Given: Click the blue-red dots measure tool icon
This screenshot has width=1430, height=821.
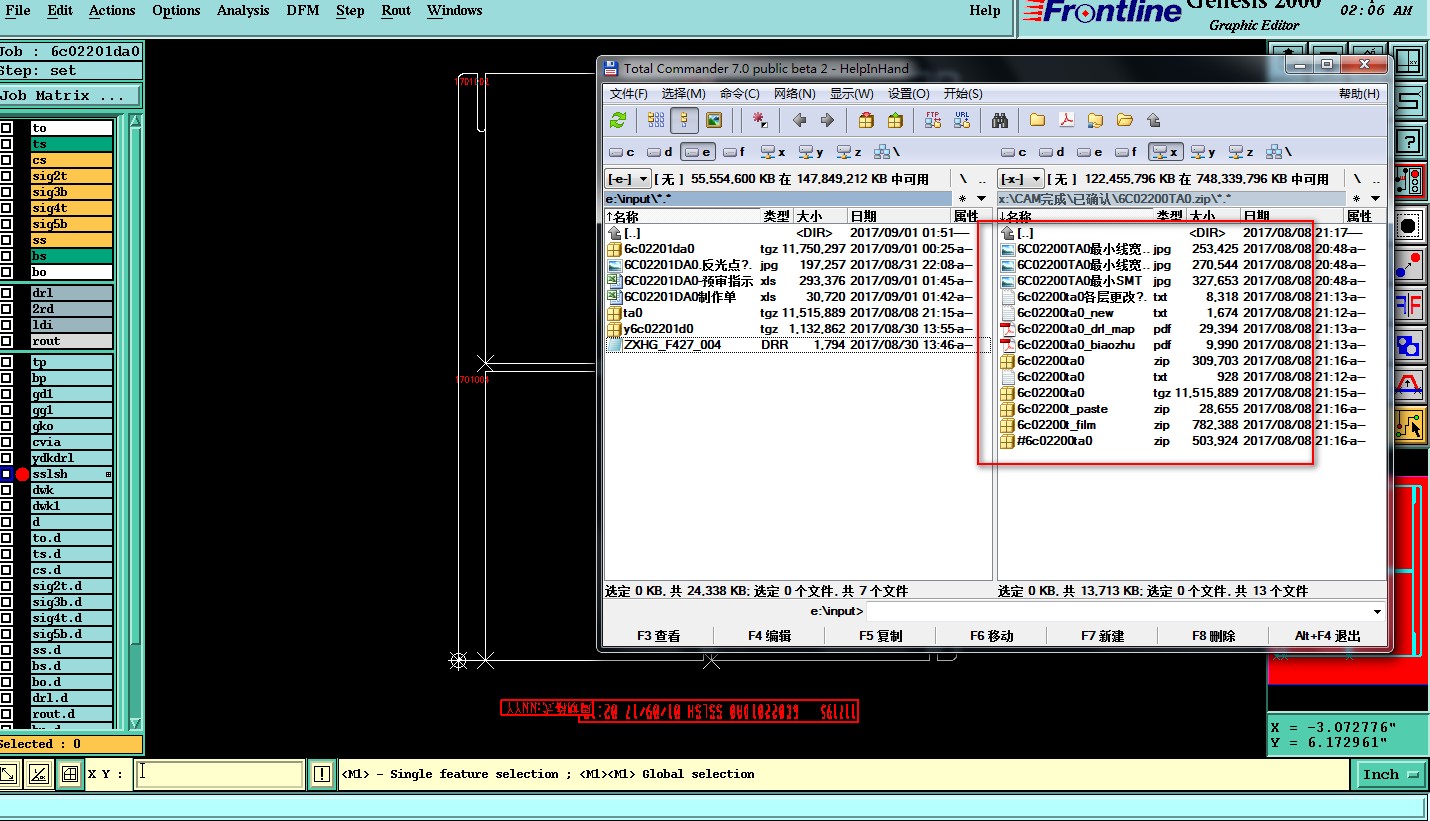Looking at the screenshot, I should pos(1408,265).
